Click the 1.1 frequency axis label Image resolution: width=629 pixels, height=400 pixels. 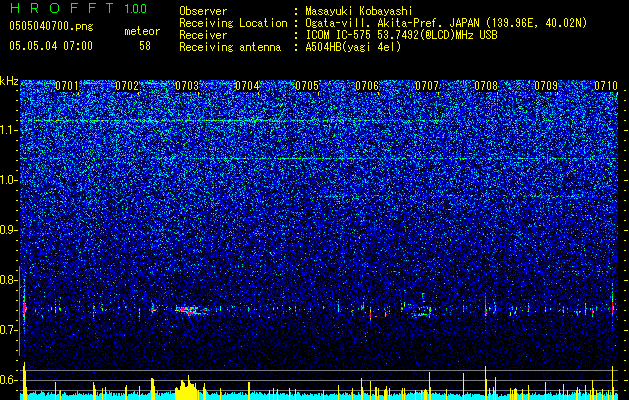click(8, 130)
